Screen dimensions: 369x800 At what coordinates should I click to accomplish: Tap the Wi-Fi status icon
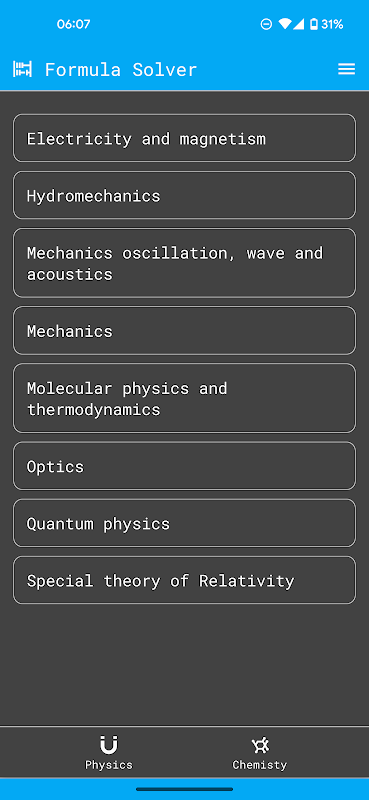[x=284, y=24]
